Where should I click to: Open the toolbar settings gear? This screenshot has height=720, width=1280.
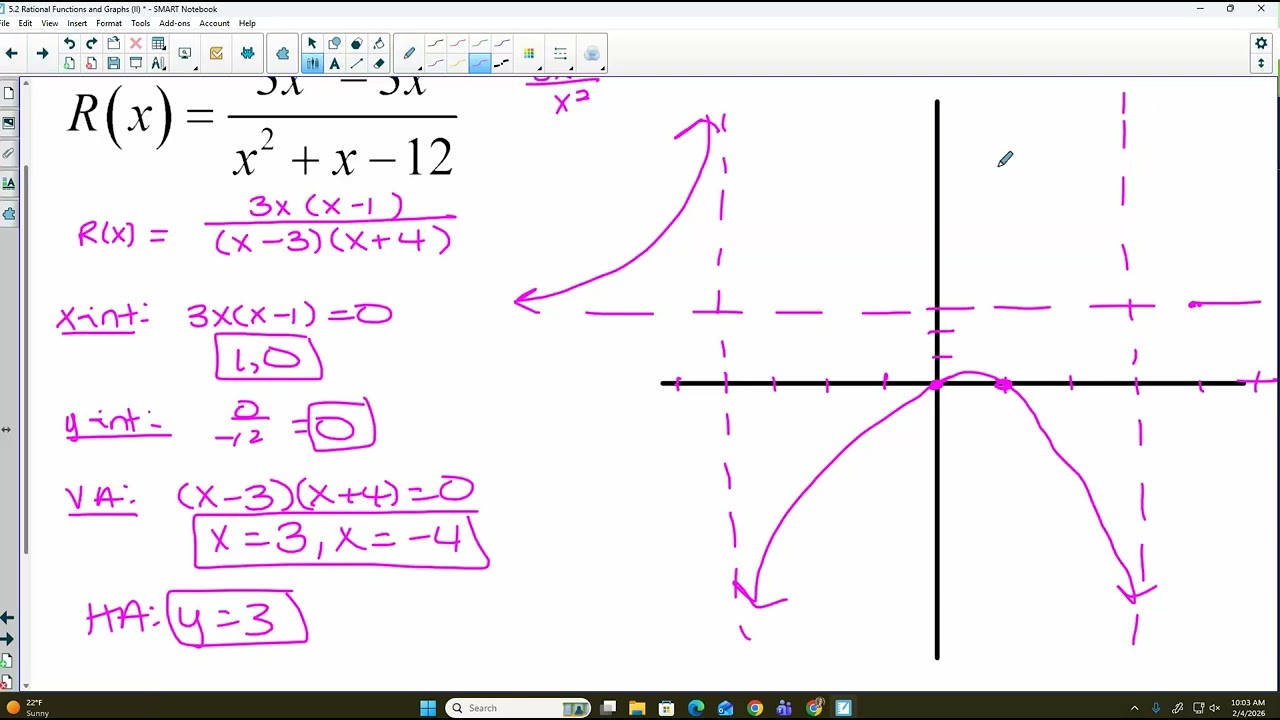[1261, 44]
